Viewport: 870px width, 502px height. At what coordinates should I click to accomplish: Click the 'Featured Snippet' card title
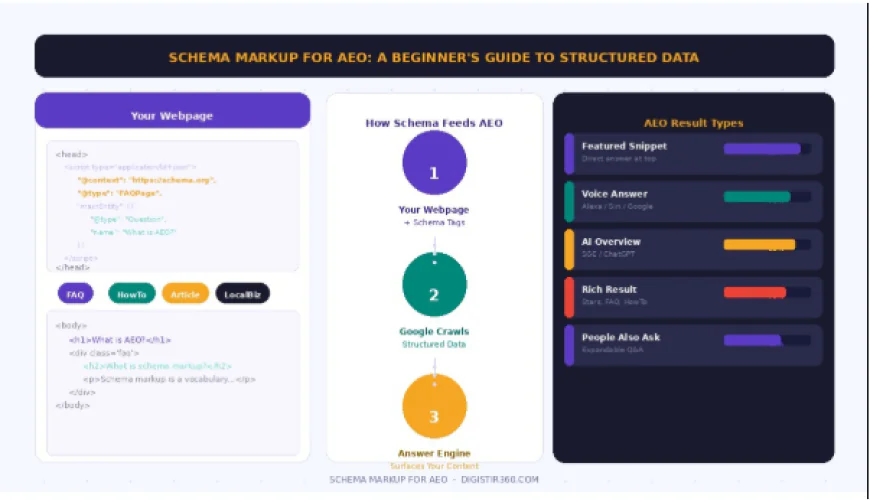(x=624, y=146)
